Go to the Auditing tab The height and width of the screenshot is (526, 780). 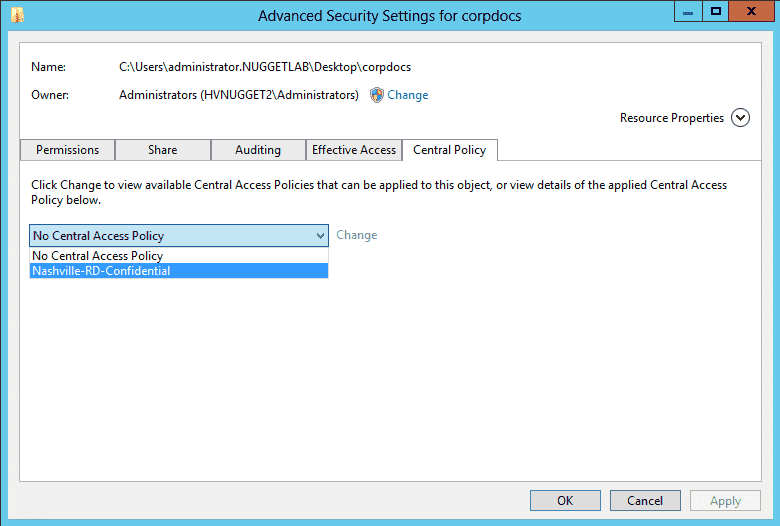(258, 150)
